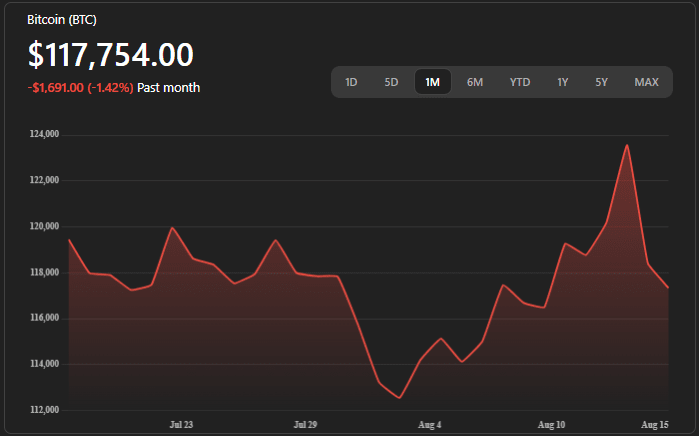
Task: Click the Jul 29 date label
Action: point(305,425)
